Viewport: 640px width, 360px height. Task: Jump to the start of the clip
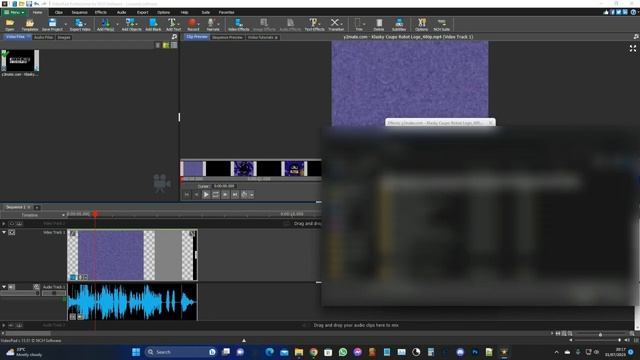[187, 195]
